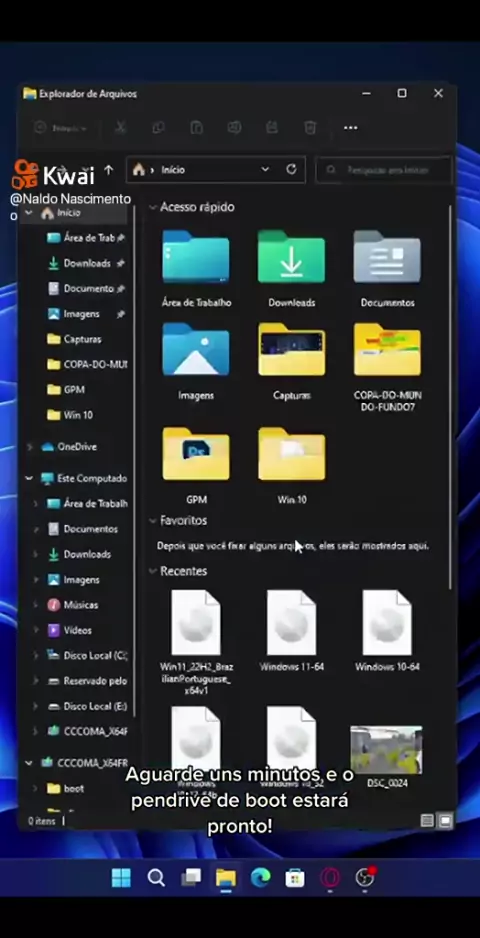
Task: Open the Área de Trabalho folder tile
Action: [x=196, y=268]
